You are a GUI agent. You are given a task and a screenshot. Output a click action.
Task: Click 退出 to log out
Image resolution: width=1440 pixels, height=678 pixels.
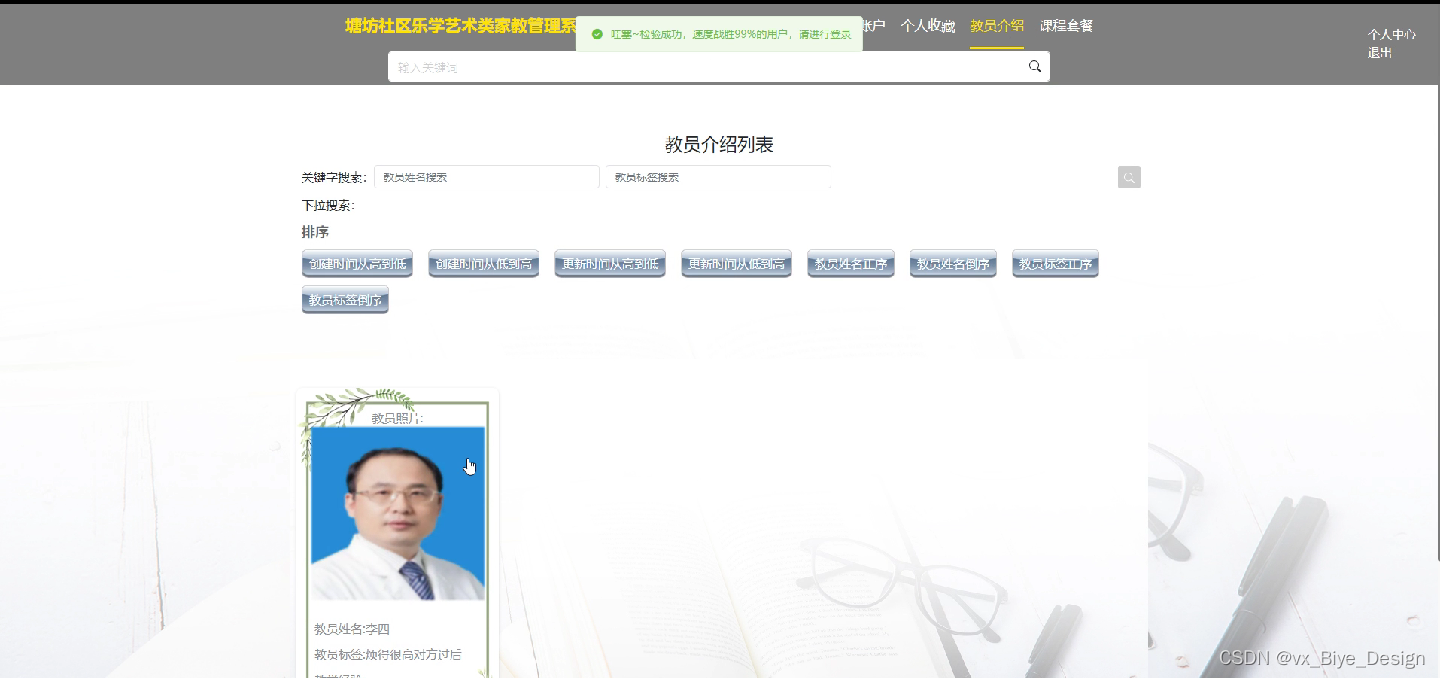pos(1380,52)
